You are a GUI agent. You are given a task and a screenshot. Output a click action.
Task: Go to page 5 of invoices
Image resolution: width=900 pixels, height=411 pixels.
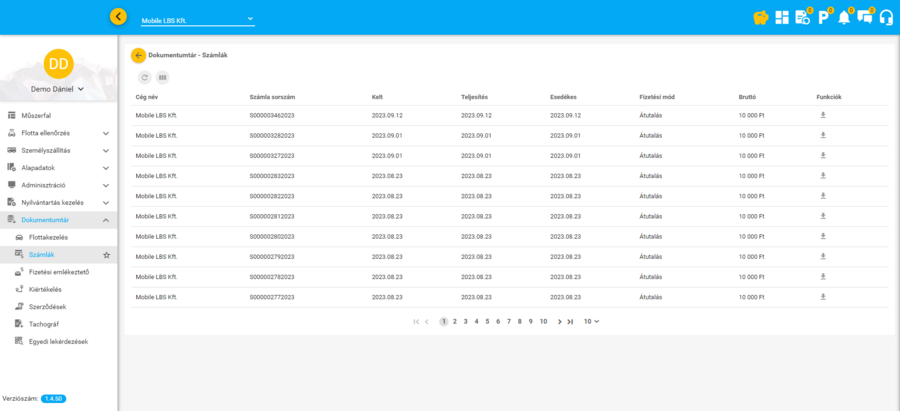tap(487, 321)
